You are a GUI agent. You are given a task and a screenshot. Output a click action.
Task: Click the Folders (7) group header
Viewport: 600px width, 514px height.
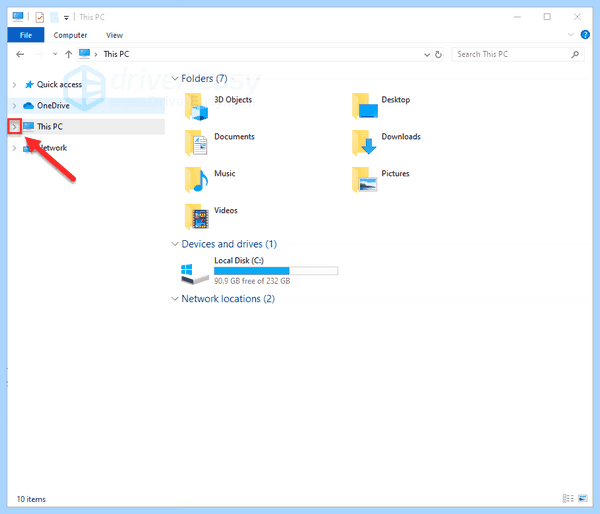(x=204, y=78)
